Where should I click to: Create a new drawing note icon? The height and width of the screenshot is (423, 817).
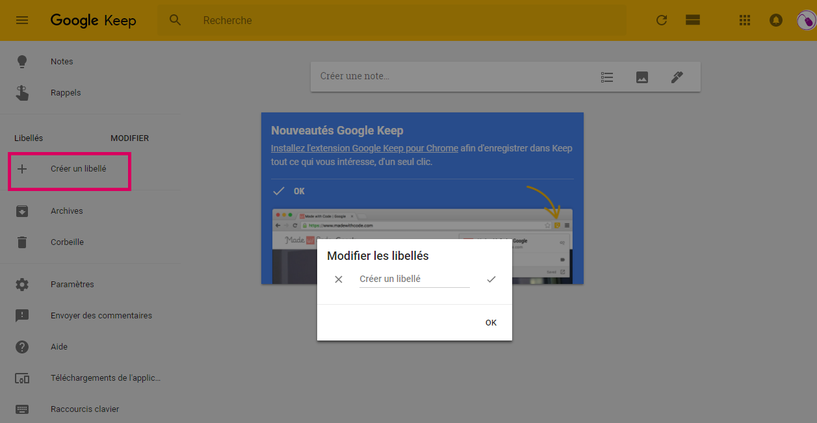pos(676,77)
